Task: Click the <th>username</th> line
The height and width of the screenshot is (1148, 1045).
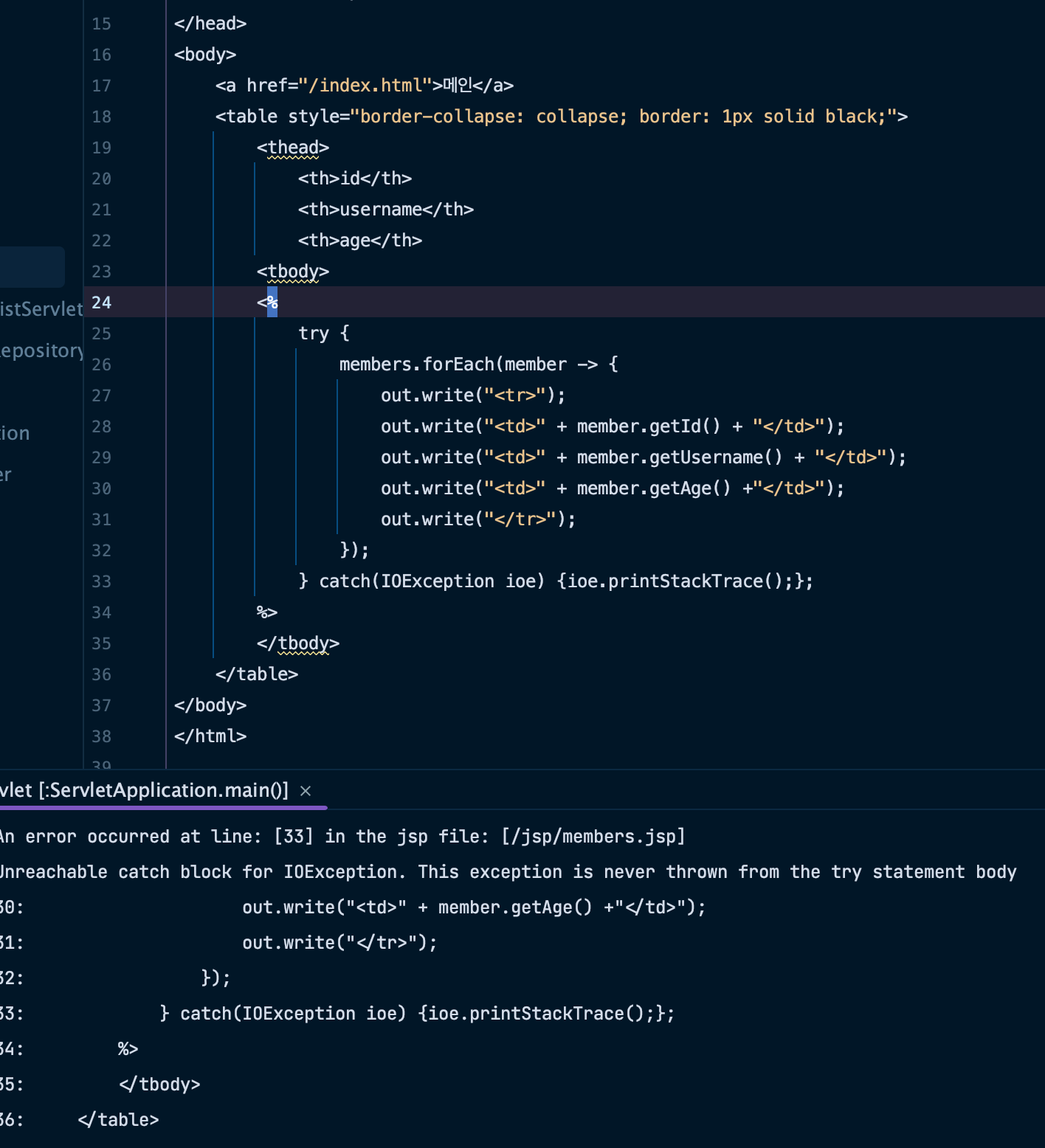Action: [386, 210]
